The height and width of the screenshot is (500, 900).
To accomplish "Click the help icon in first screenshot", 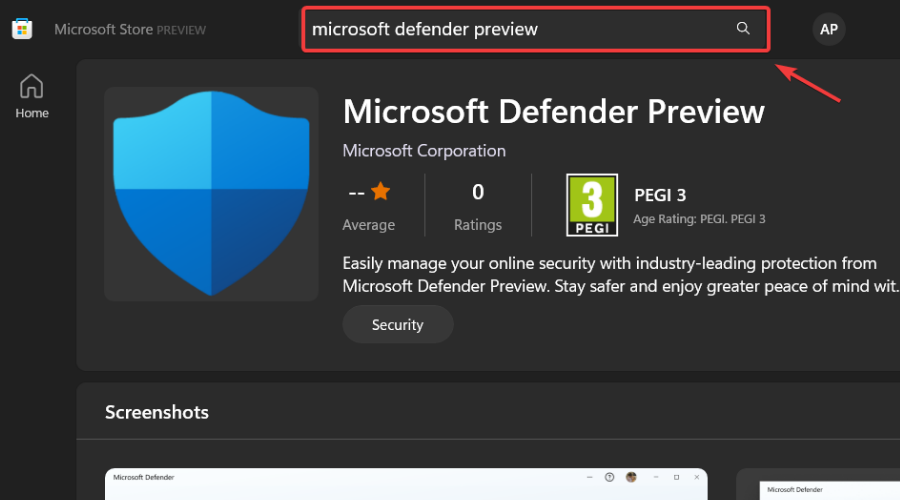I will click(x=610, y=477).
